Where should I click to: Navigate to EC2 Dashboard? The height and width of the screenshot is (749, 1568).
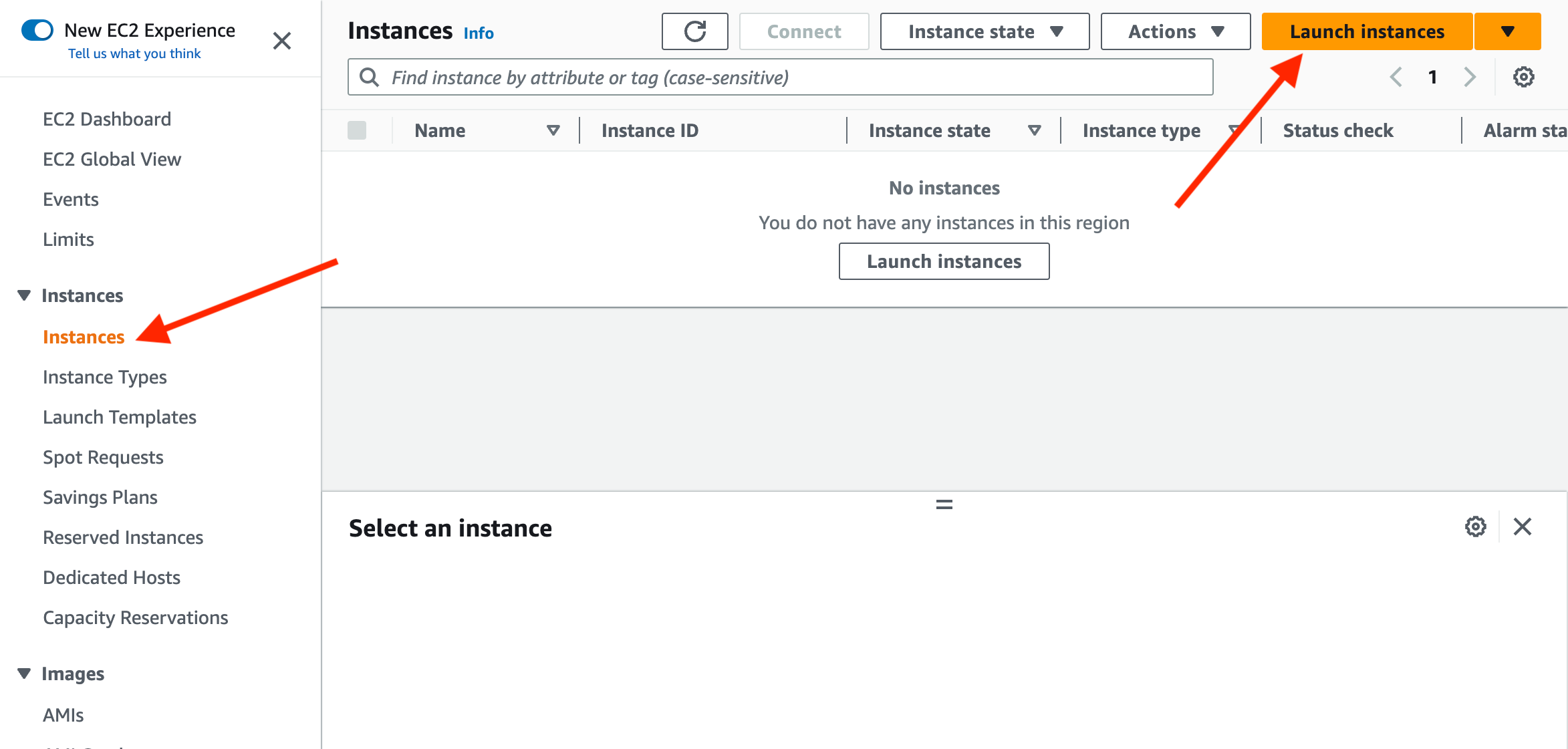[x=107, y=119]
